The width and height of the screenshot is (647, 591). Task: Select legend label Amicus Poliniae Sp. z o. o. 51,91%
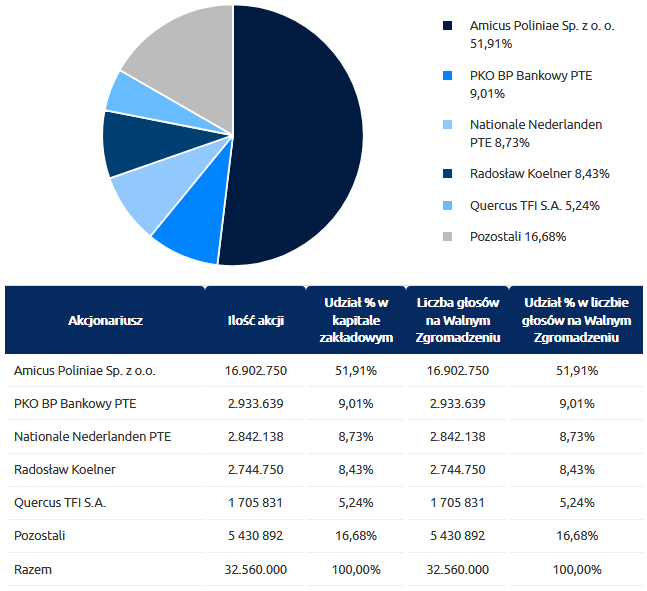[x=542, y=35]
